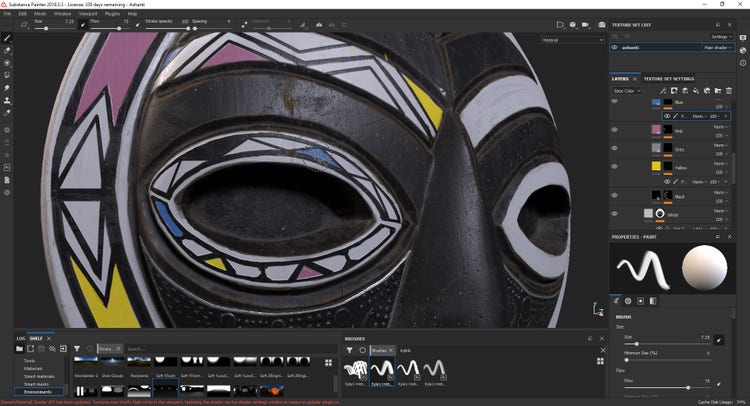Add a new fill layer

[696, 90]
